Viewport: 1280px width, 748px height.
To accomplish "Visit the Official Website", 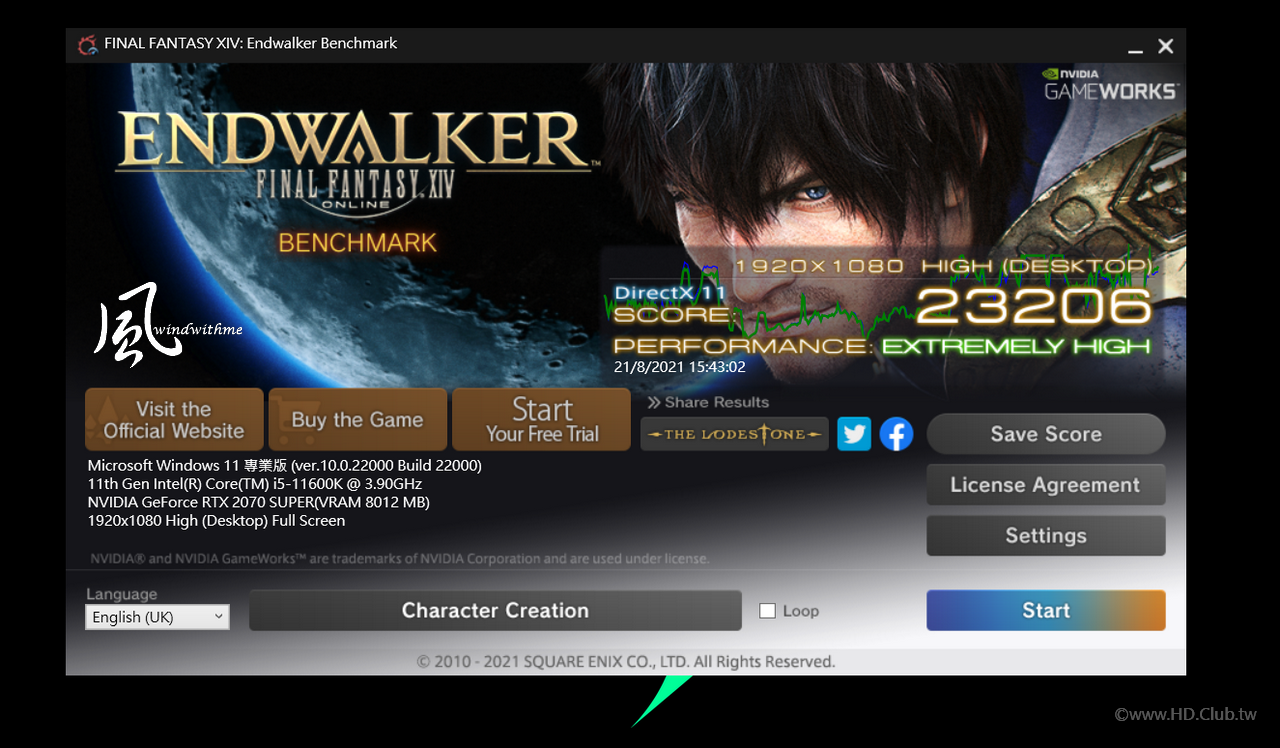I will pos(174,420).
